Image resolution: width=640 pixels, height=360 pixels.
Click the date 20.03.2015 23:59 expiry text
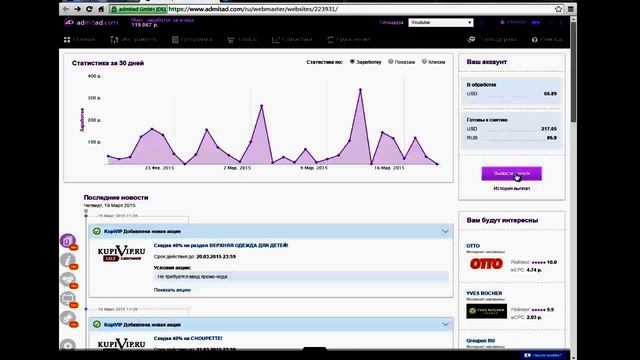click(x=216, y=257)
